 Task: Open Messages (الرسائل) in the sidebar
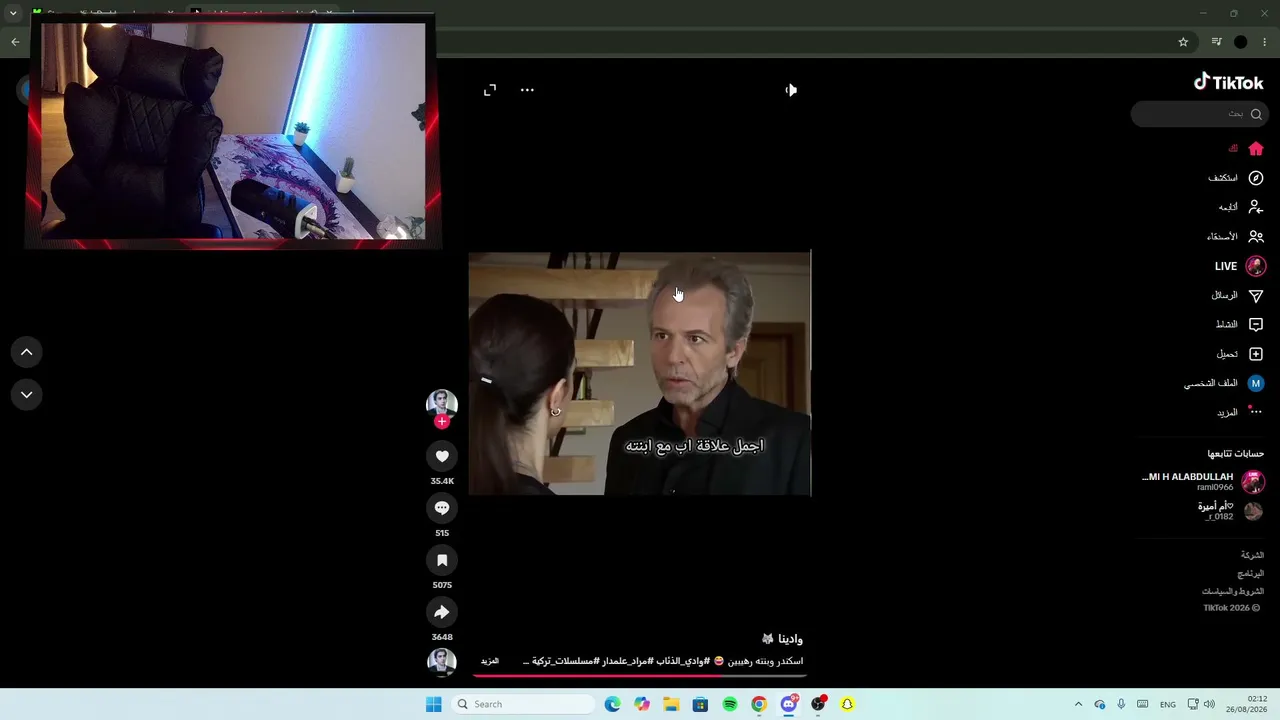1238,296
